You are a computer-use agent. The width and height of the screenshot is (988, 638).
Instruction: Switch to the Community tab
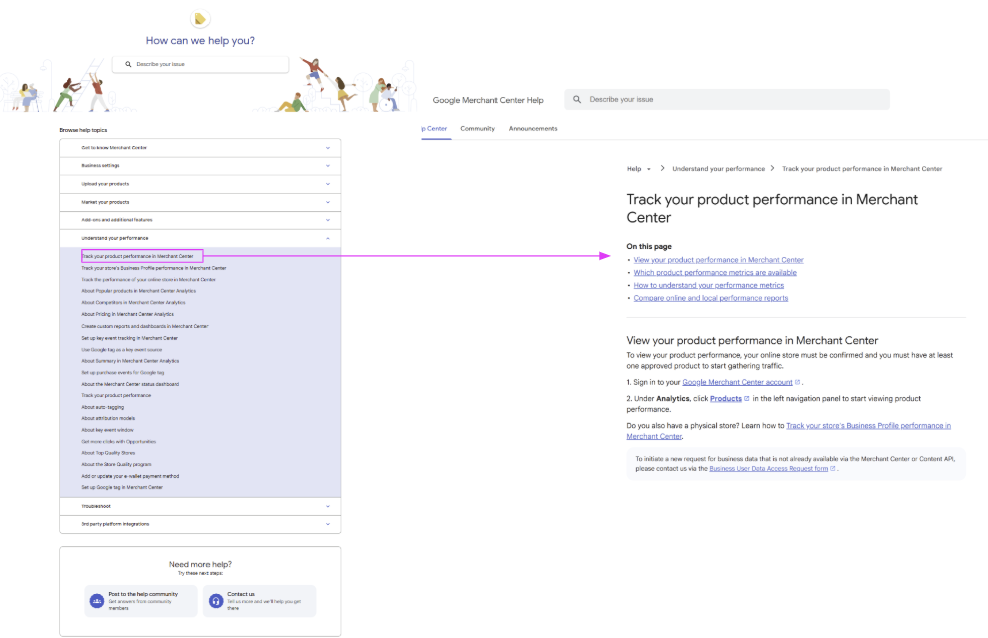coord(478,128)
